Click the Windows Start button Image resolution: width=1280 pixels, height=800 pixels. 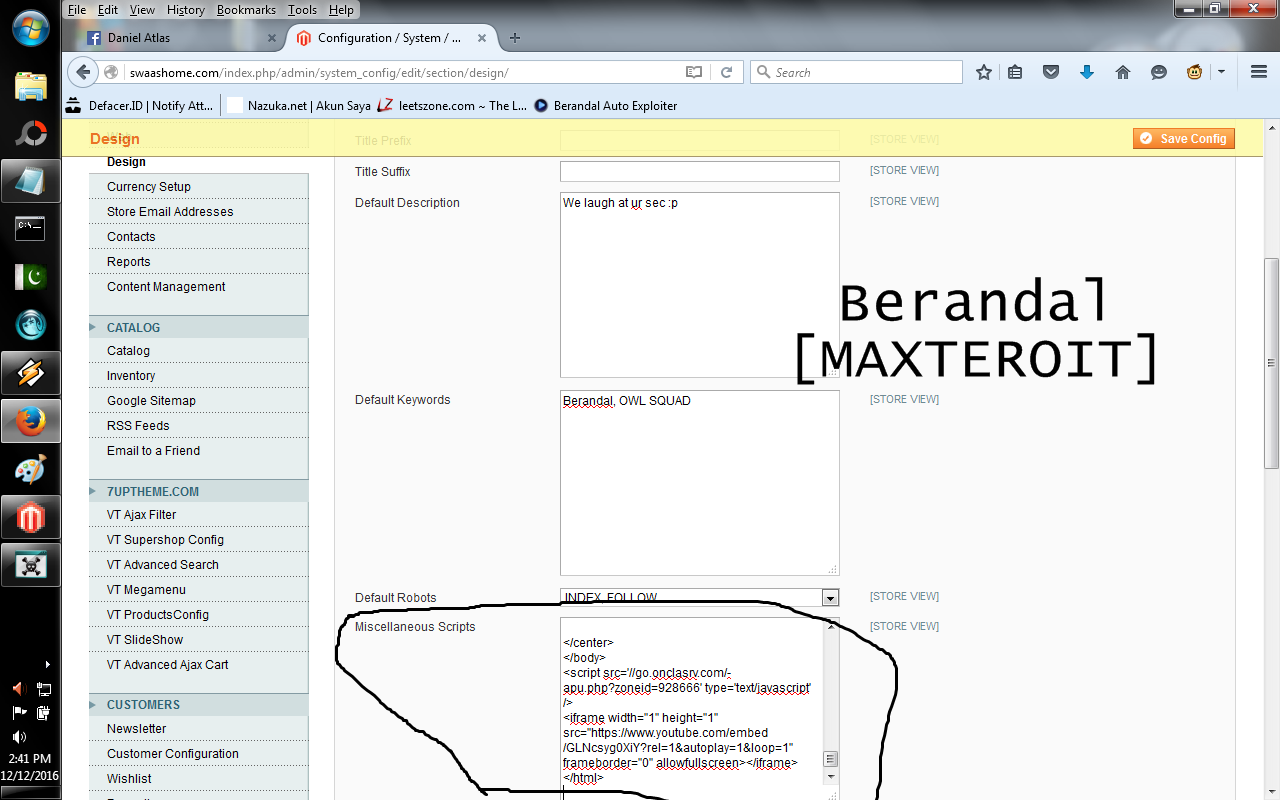[x=31, y=27]
